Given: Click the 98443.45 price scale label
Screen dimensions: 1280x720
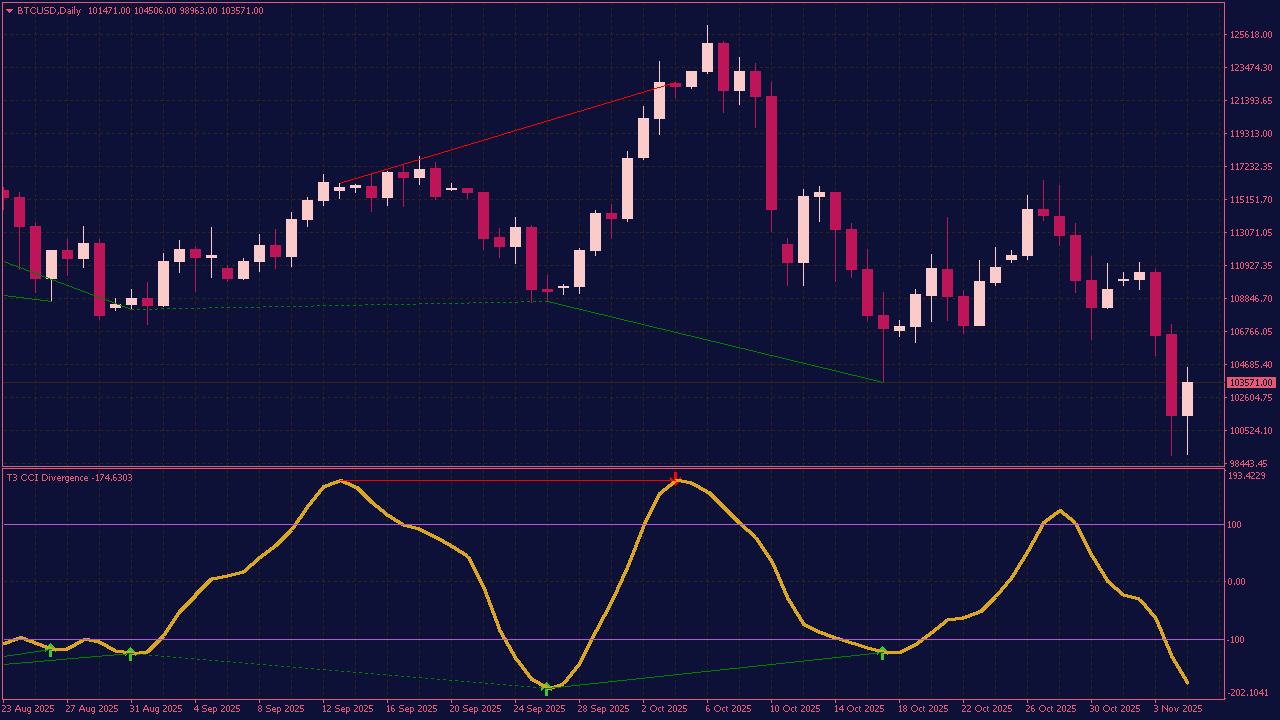Looking at the screenshot, I should tap(1247, 463).
